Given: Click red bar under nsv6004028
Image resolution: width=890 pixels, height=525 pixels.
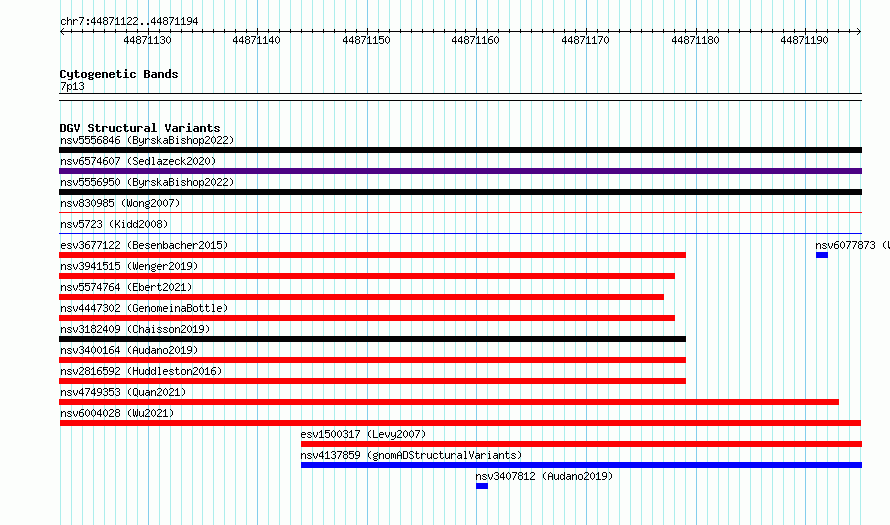Looking at the screenshot, I should pyautogui.click(x=460, y=423).
